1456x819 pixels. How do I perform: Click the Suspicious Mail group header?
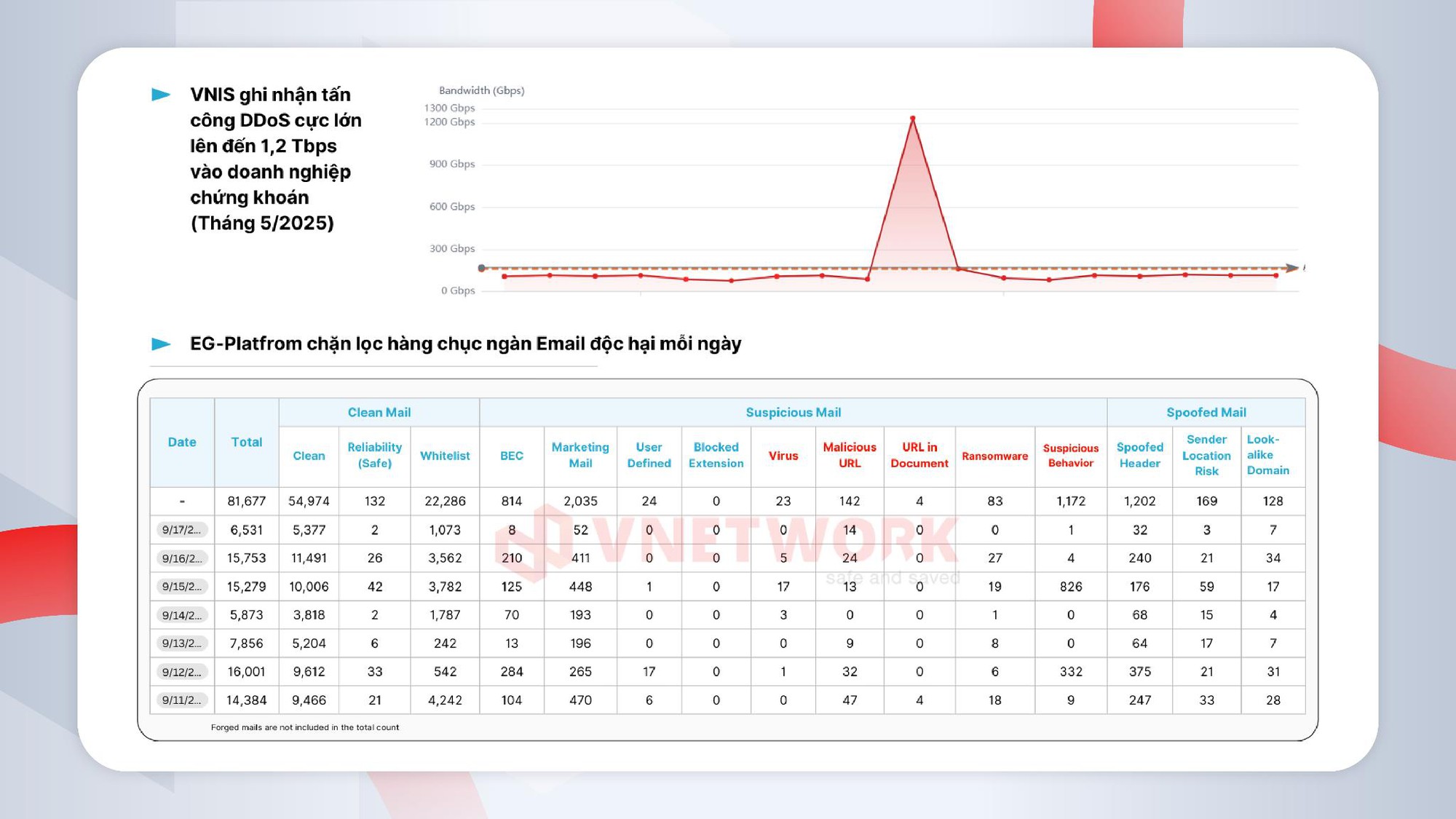(x=793, y=412)
